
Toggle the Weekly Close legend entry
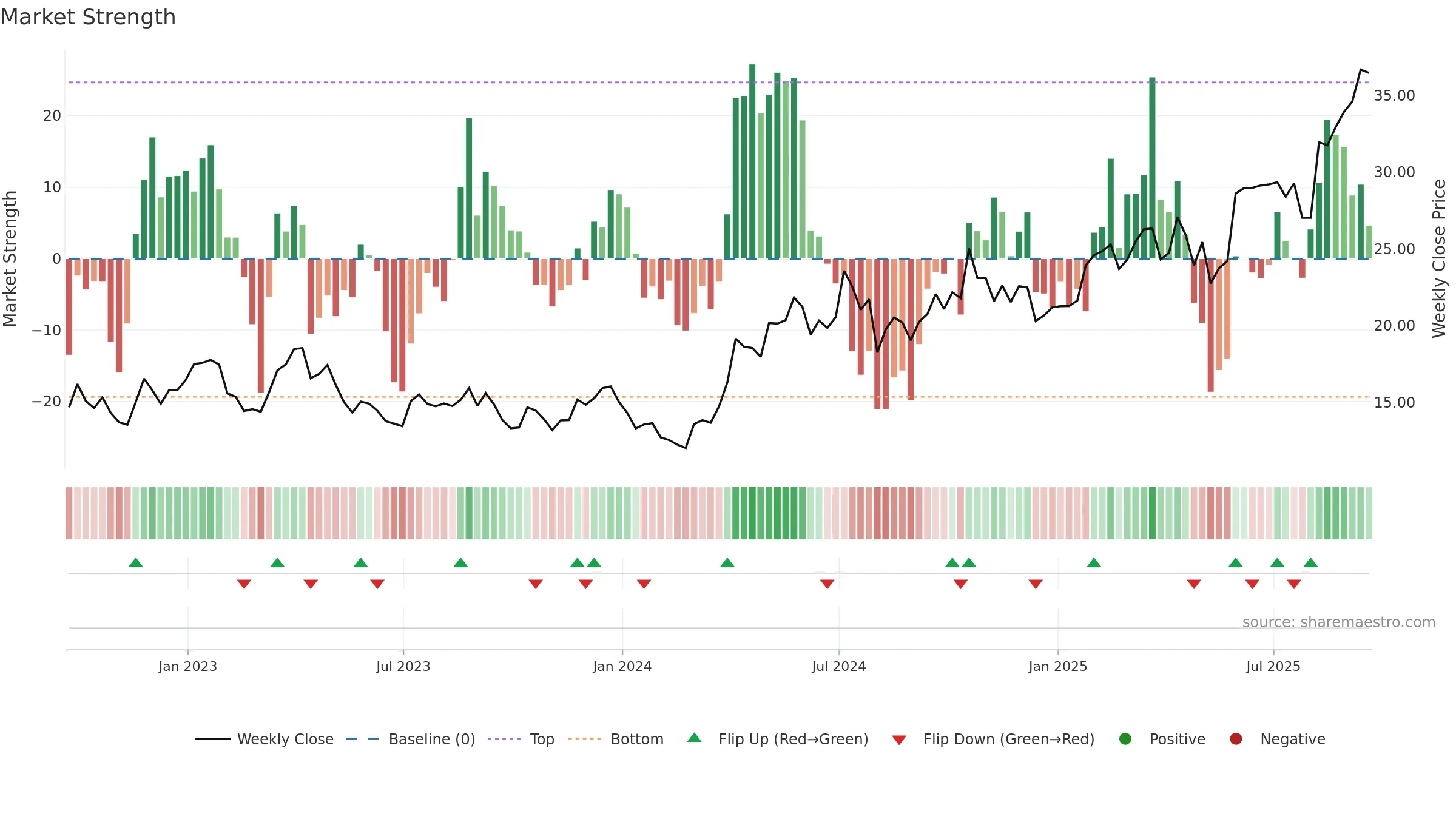coord(264,739)
